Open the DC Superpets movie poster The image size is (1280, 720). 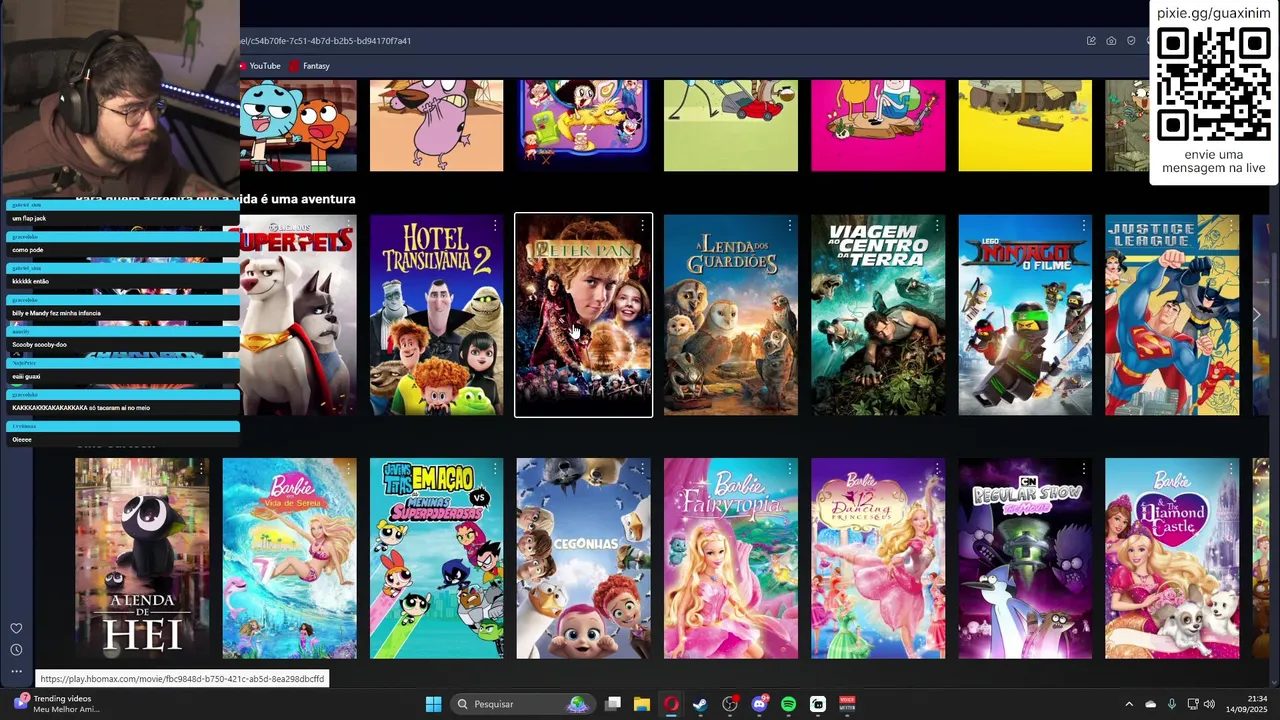298,315
